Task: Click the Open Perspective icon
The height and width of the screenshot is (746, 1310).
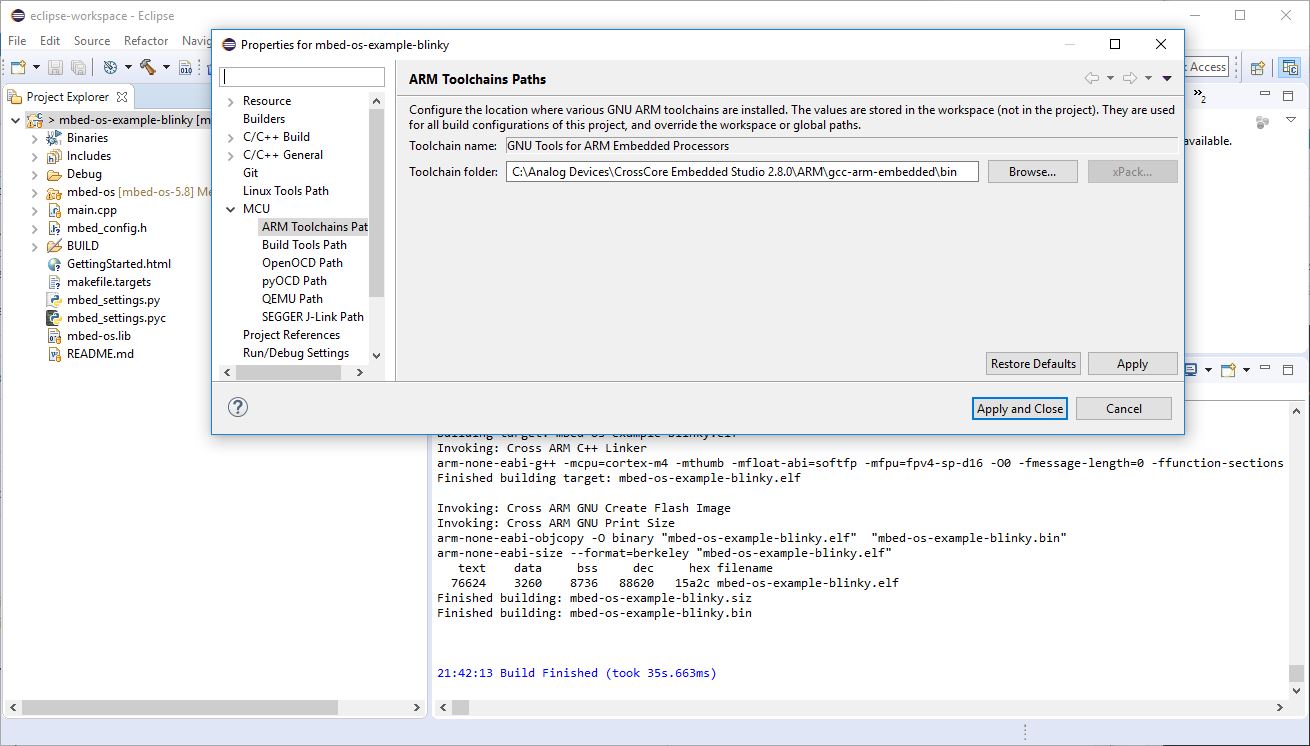Action: [x=1258, y=67]
